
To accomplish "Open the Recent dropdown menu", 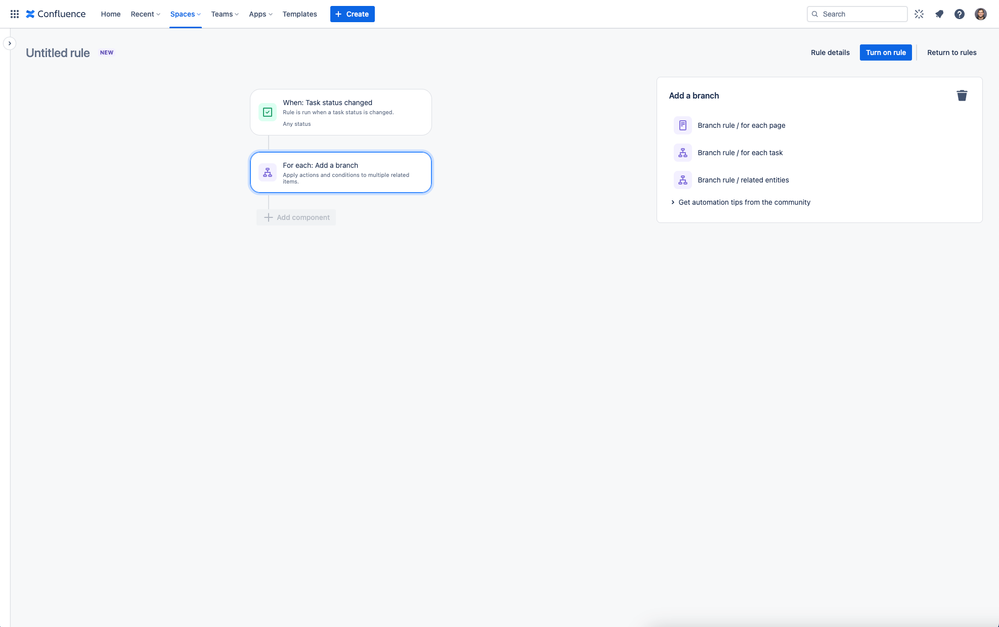I will [145, 14].
